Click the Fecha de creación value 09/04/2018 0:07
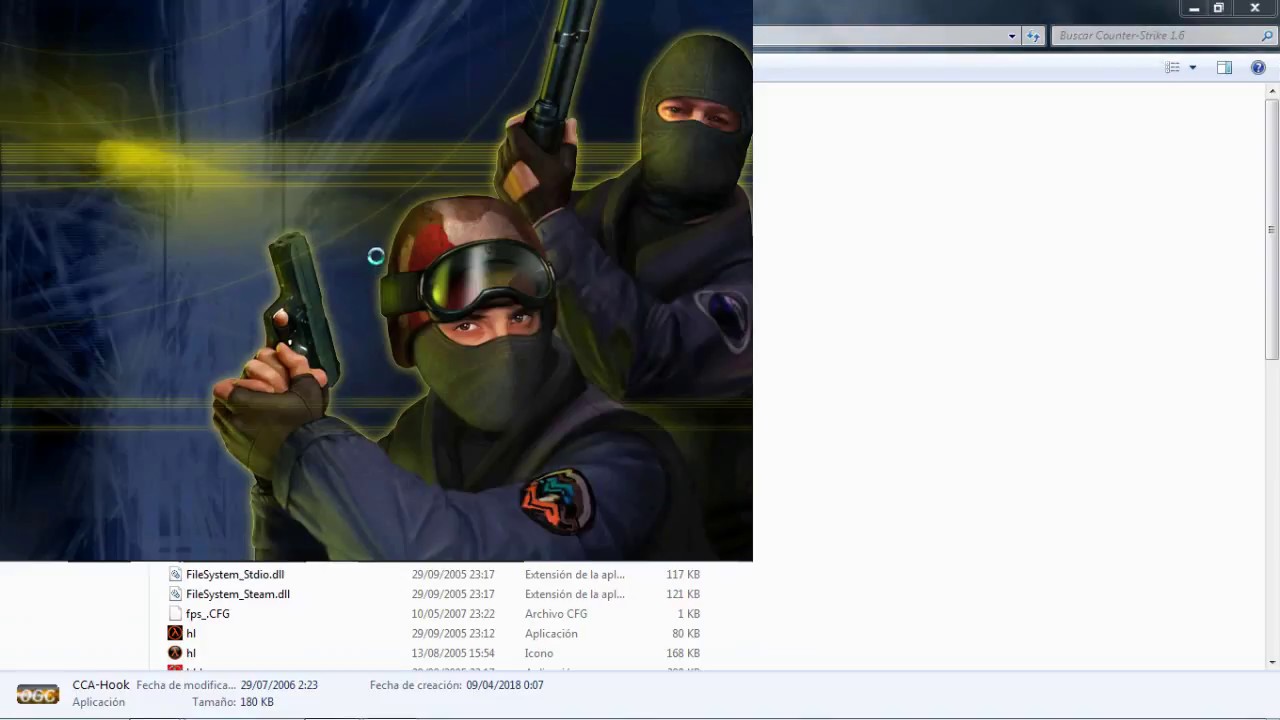Image resolution: width=1280 pixels, height=720 pixels. tap(505, 685)
